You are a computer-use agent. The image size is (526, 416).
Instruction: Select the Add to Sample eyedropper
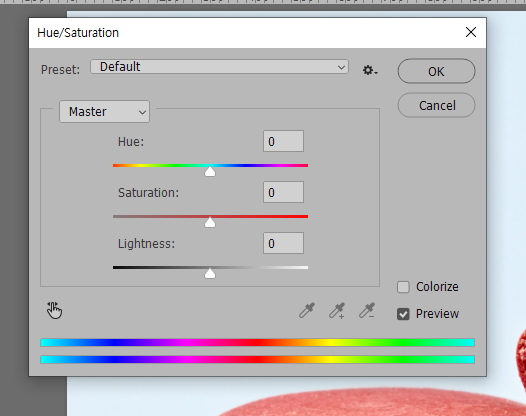[x=337, y=310]
